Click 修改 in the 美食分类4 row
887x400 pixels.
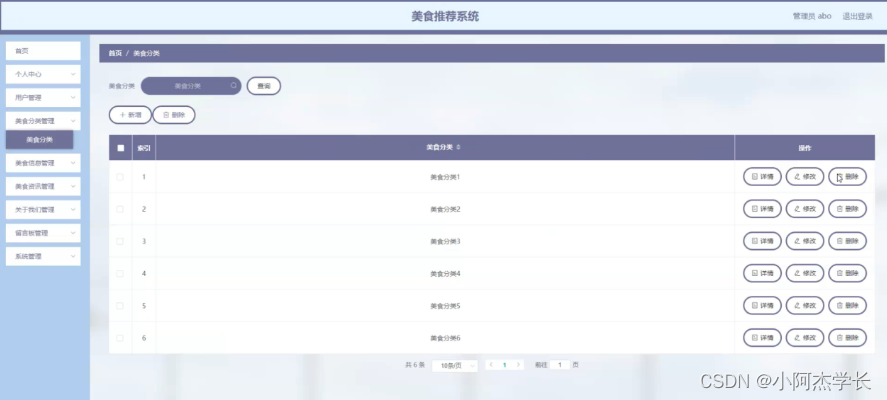(805, 273)
